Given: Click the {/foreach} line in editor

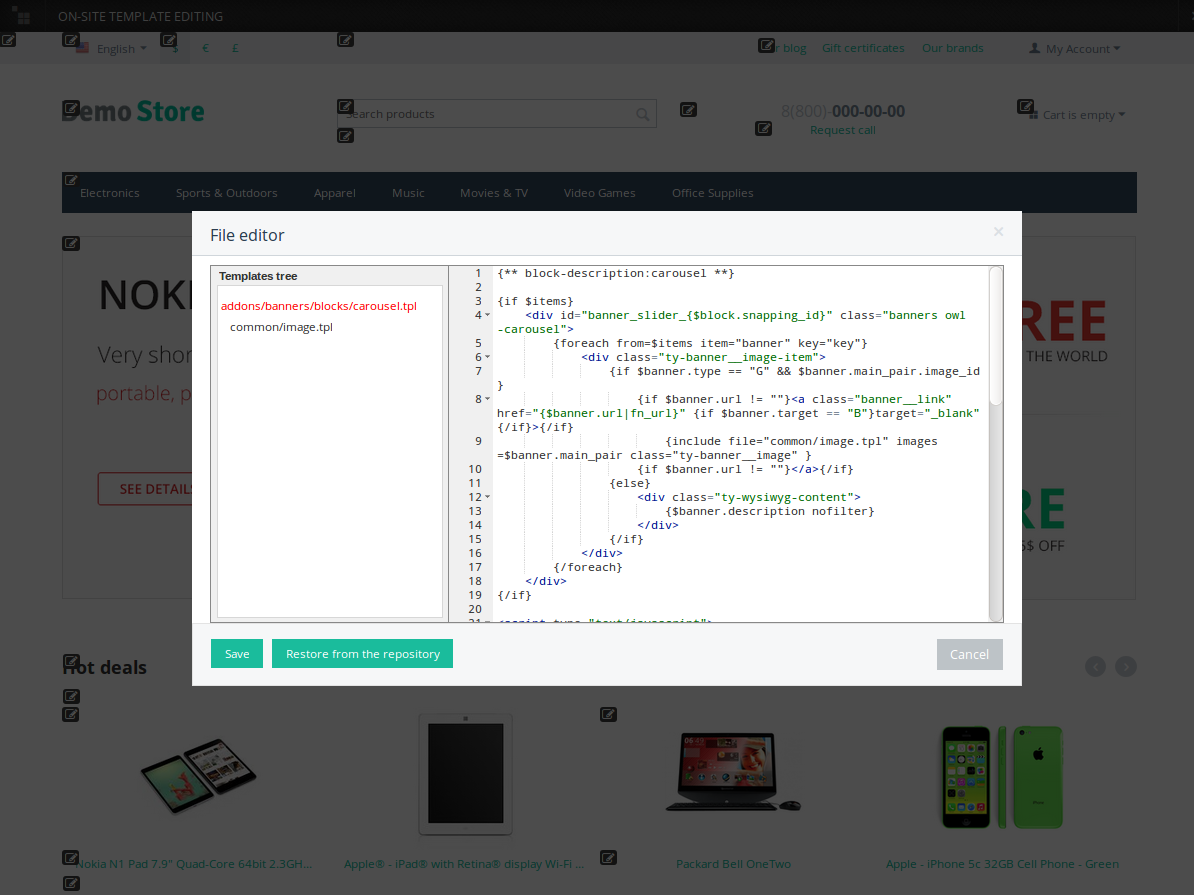Looking at the screenshot, I should 588,567.
